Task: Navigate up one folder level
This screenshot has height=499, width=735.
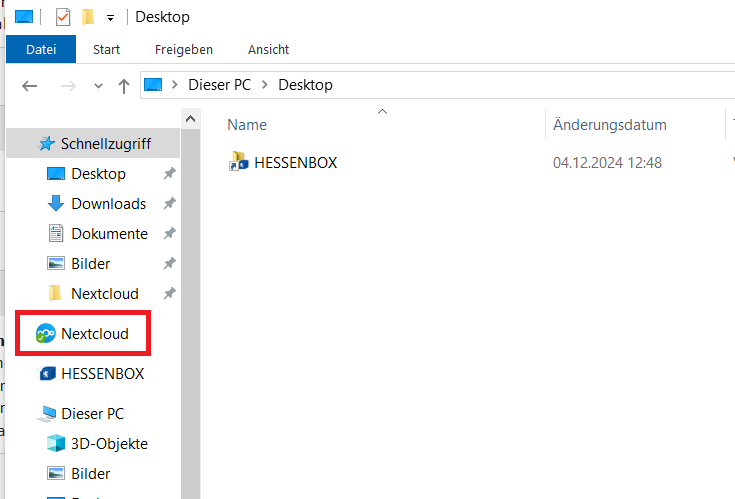Action: click(x=124, y=86)
